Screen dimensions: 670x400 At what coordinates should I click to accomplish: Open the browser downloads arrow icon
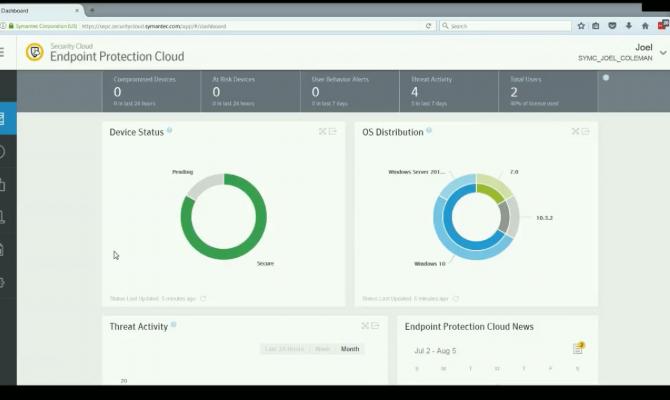(629, 26)
